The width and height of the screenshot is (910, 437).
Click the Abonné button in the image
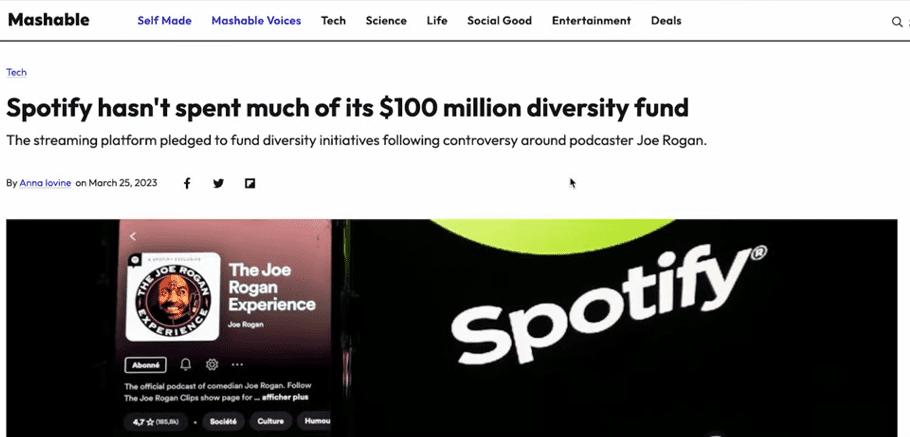click(x=146, y=365)
